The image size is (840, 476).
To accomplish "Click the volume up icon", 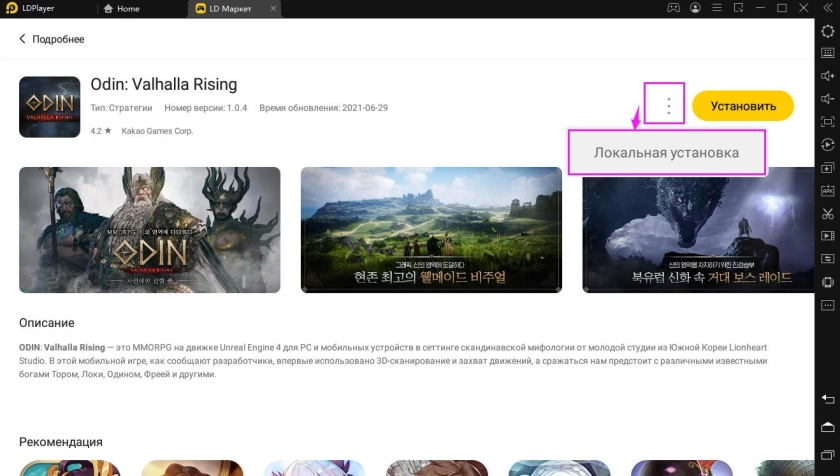I will coord(828,76).
